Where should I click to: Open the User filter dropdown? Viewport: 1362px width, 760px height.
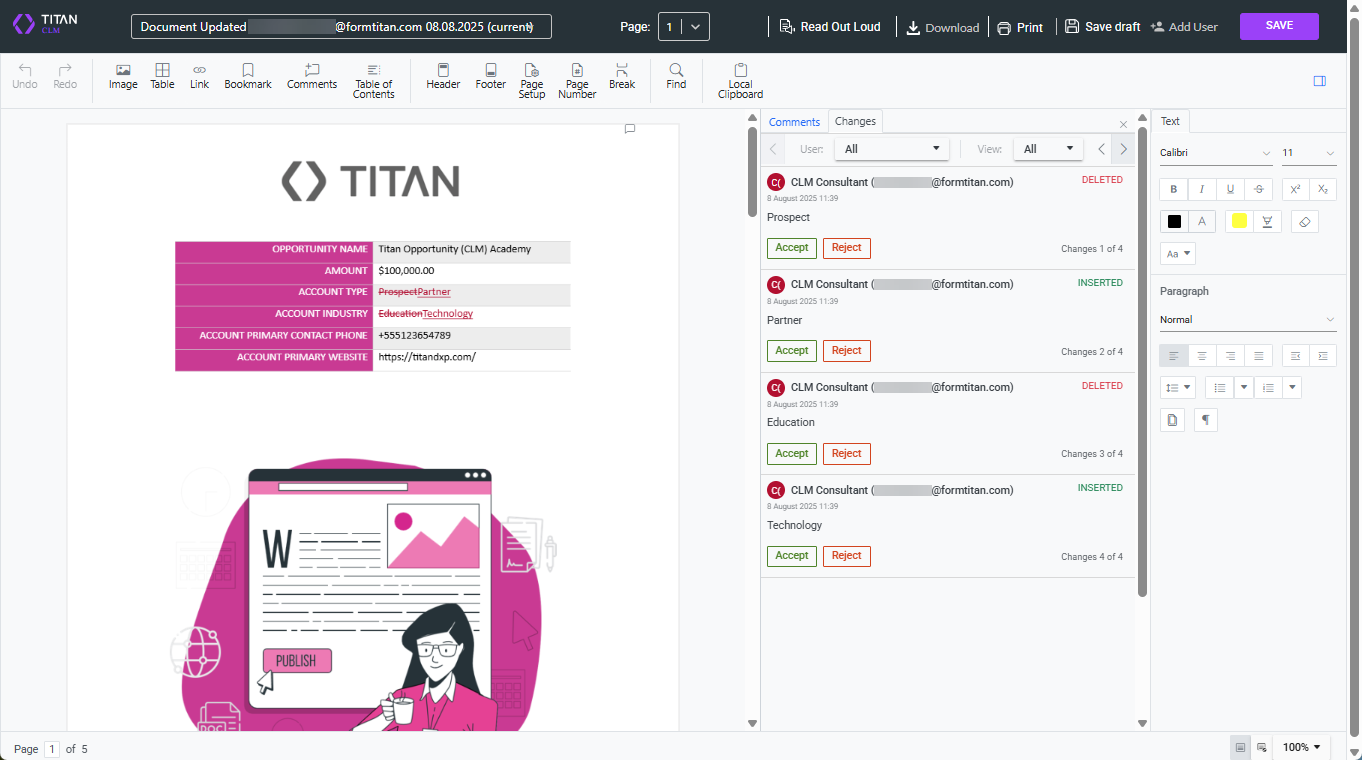click(x=891, y=148)
